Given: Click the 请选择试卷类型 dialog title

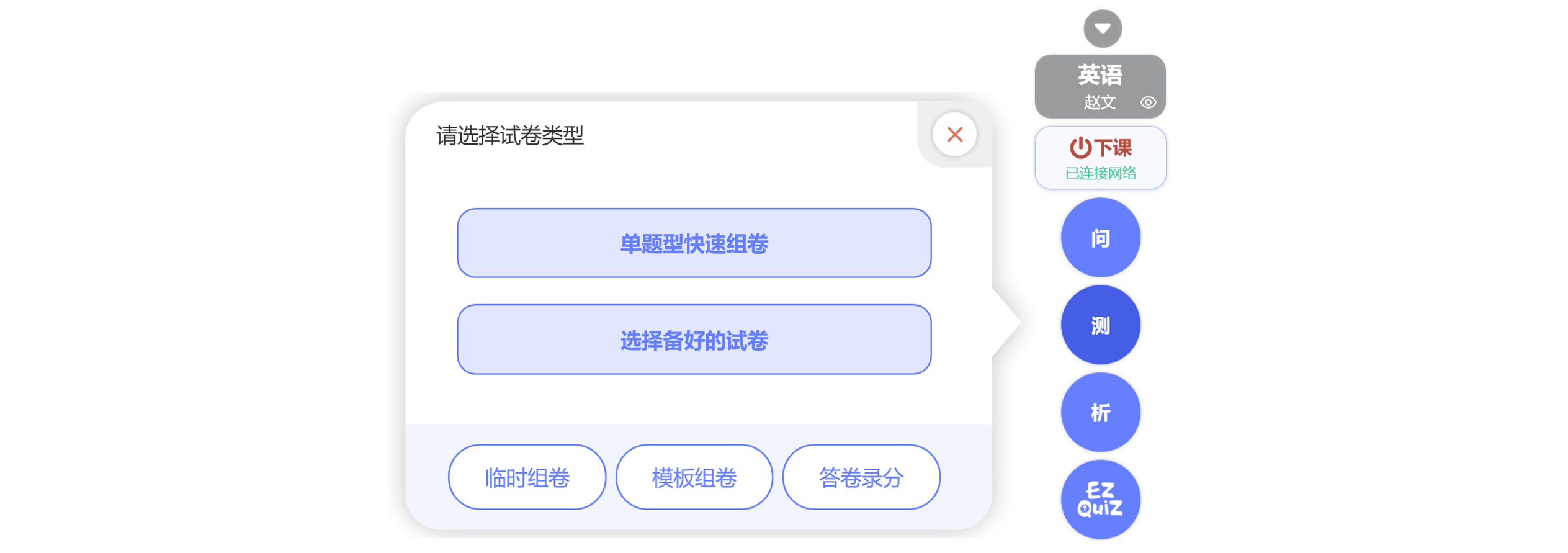Looking at the screenshot, I should coord(509,135).
